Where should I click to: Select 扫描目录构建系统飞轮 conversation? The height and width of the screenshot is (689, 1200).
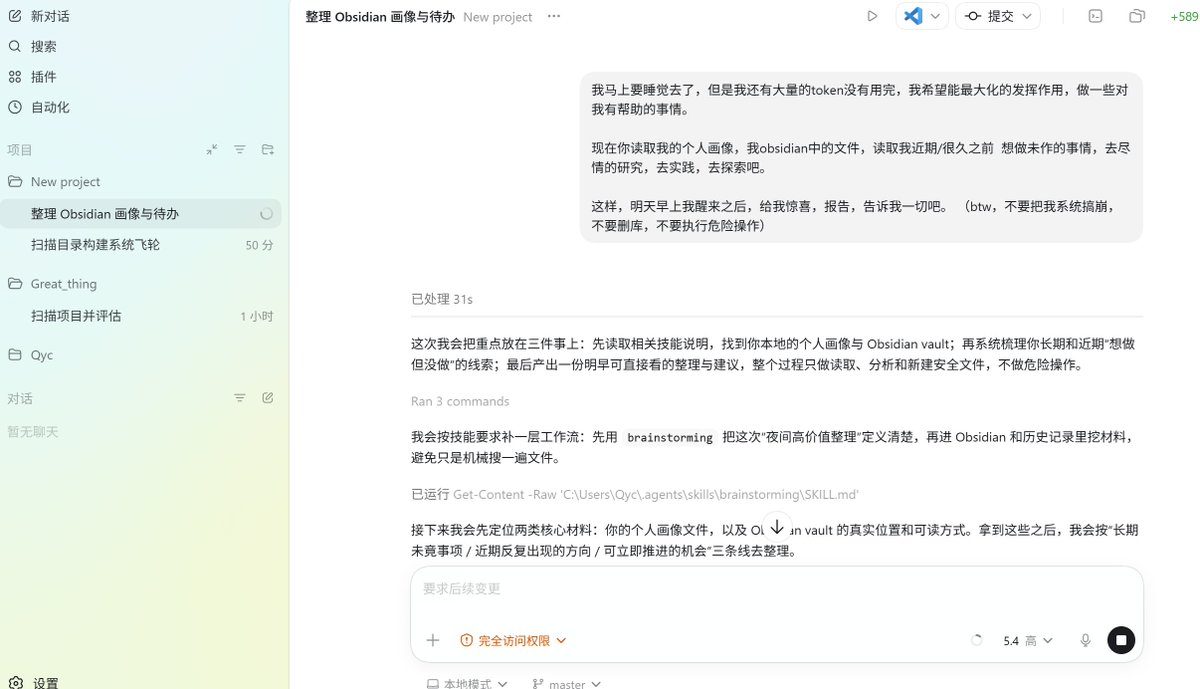click(x=140, y=245)
